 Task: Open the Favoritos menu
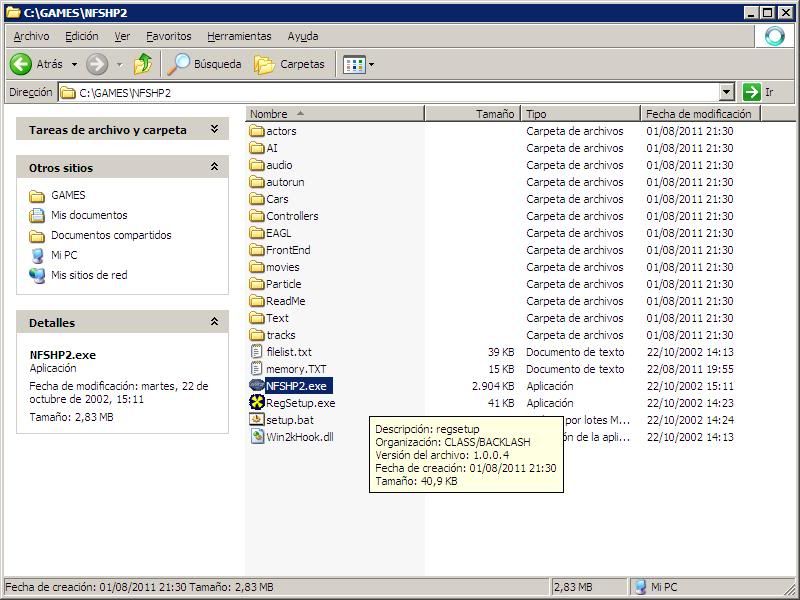pyautogui.click(x=168, y=36)
